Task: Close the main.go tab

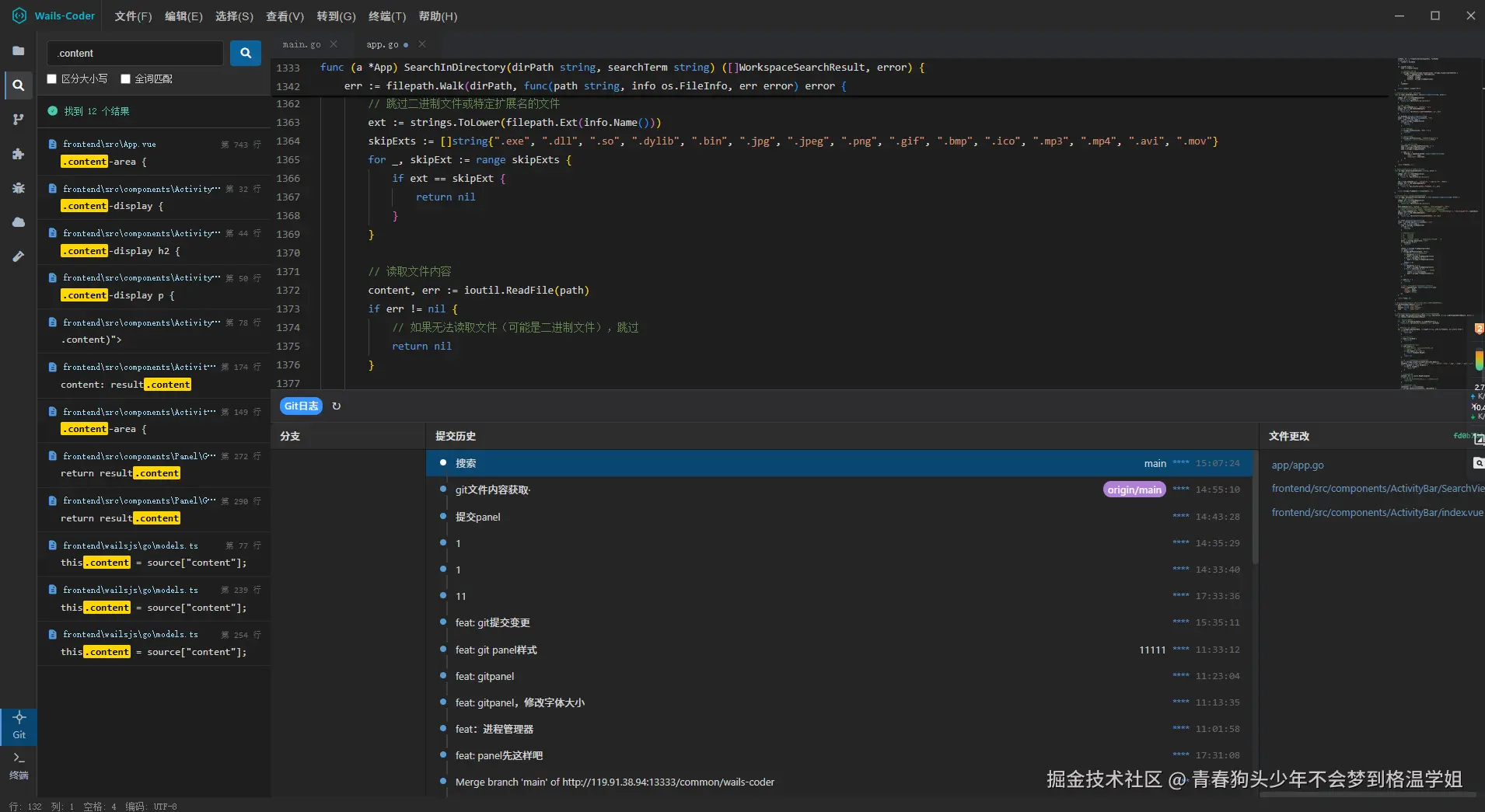Action: click(334, 44)
